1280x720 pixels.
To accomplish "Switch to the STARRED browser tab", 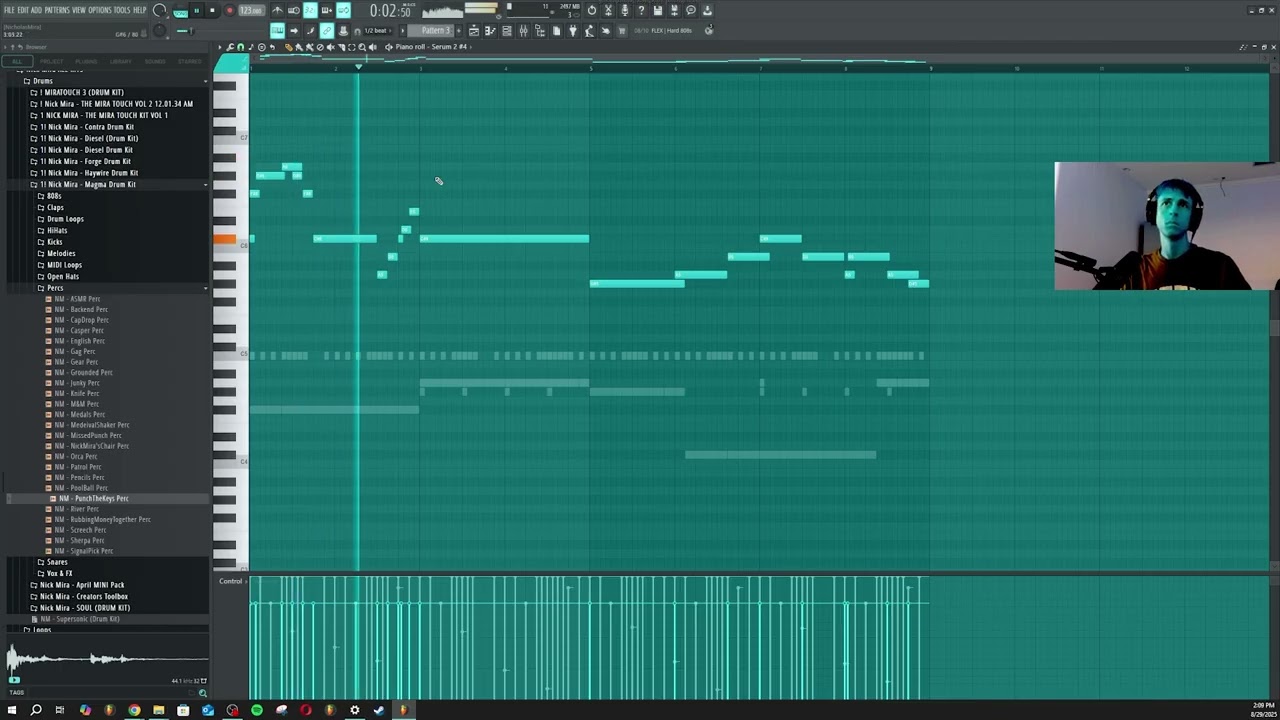I will (189, 61).
